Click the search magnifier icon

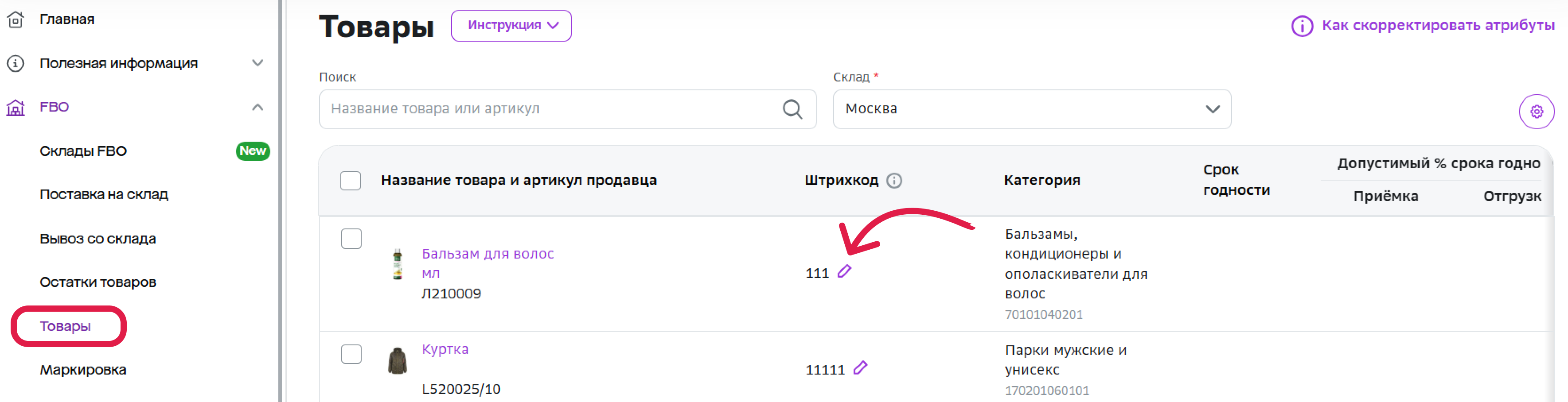click(792, 109)
